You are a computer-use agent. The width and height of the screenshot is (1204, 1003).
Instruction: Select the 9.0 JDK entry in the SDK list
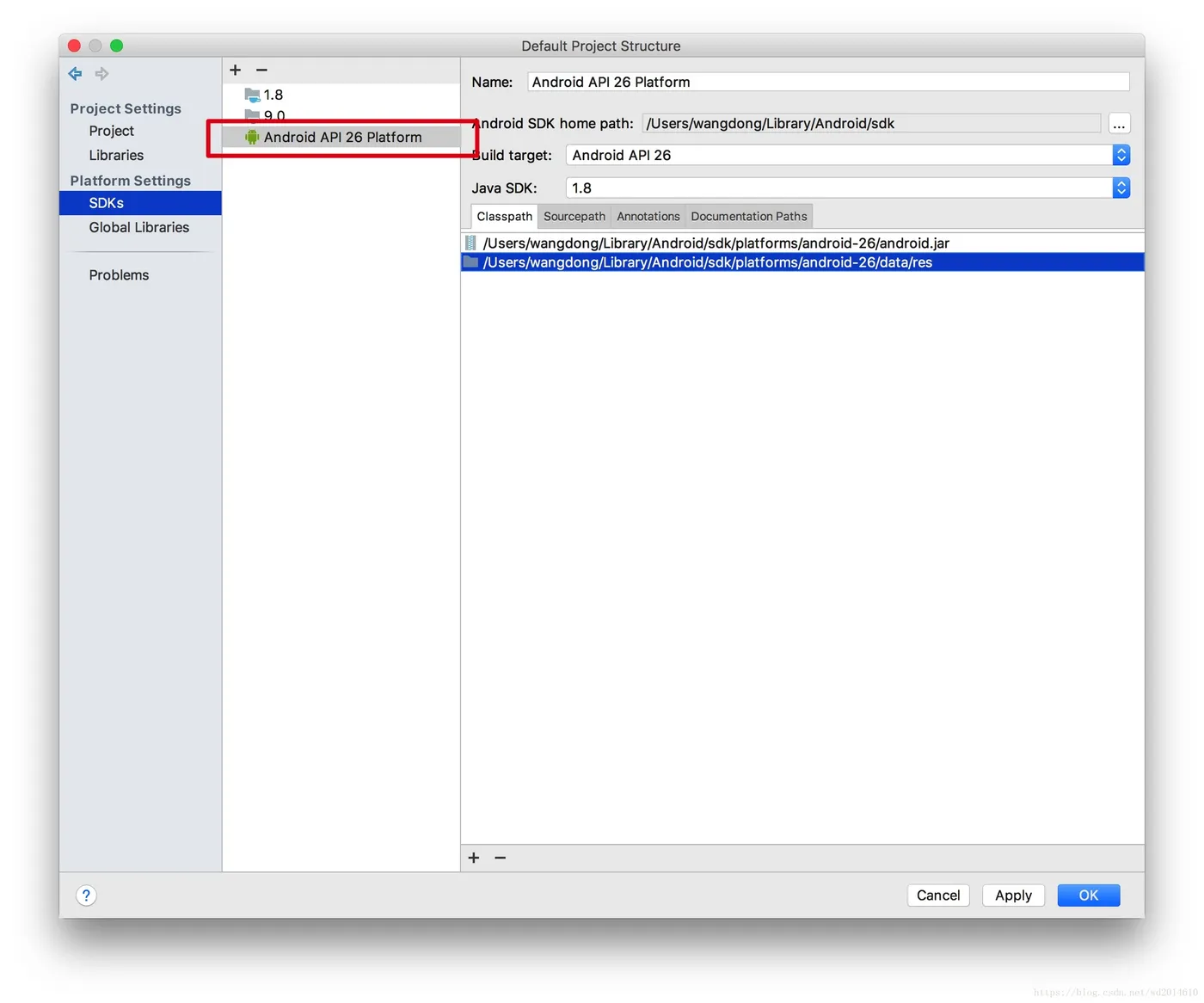(x=341, y=115)
